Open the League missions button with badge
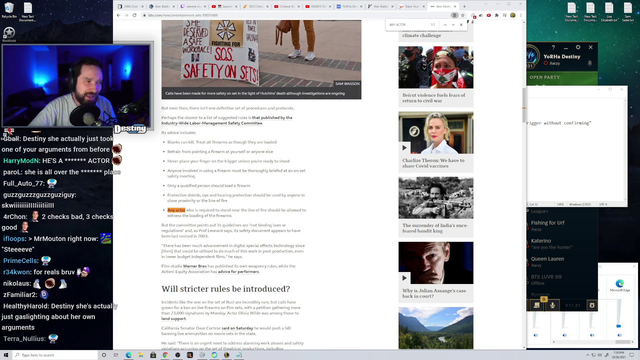This screenshot has width=640, height=360. click(x=537, y=305)
